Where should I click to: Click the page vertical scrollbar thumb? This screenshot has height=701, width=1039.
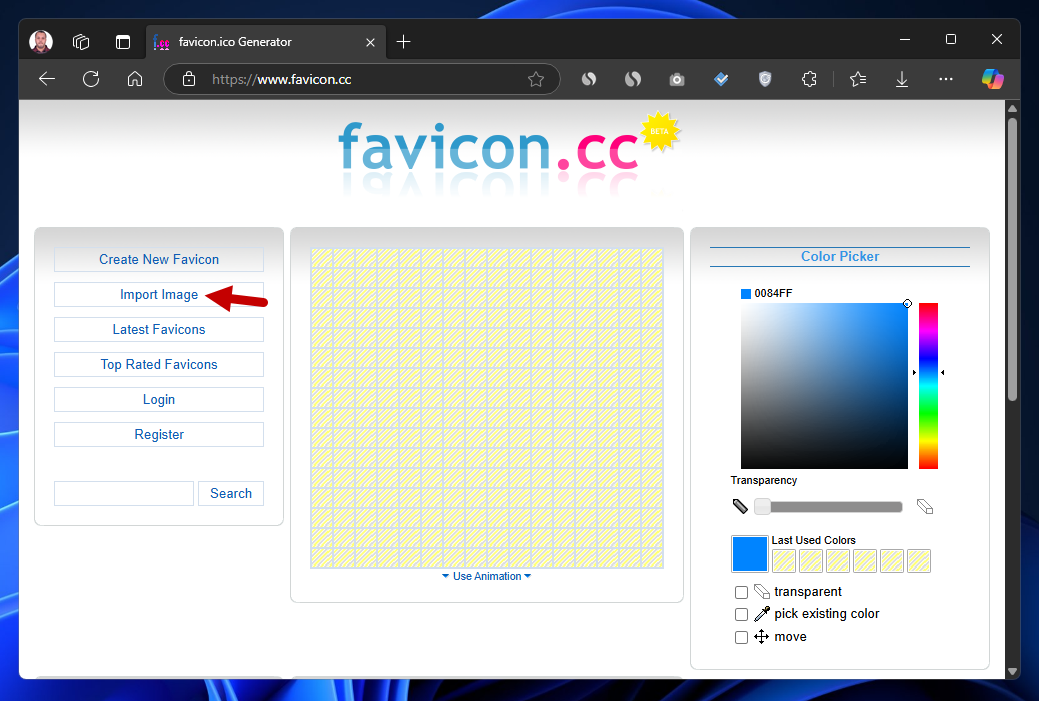coord(1012,258)
